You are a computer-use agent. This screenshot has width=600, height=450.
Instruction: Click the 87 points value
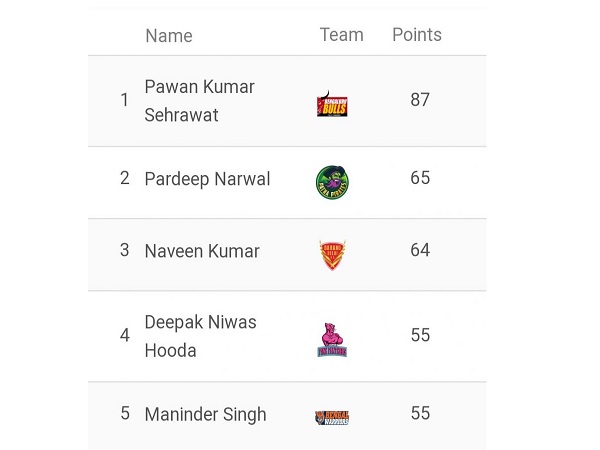(420, 99)
